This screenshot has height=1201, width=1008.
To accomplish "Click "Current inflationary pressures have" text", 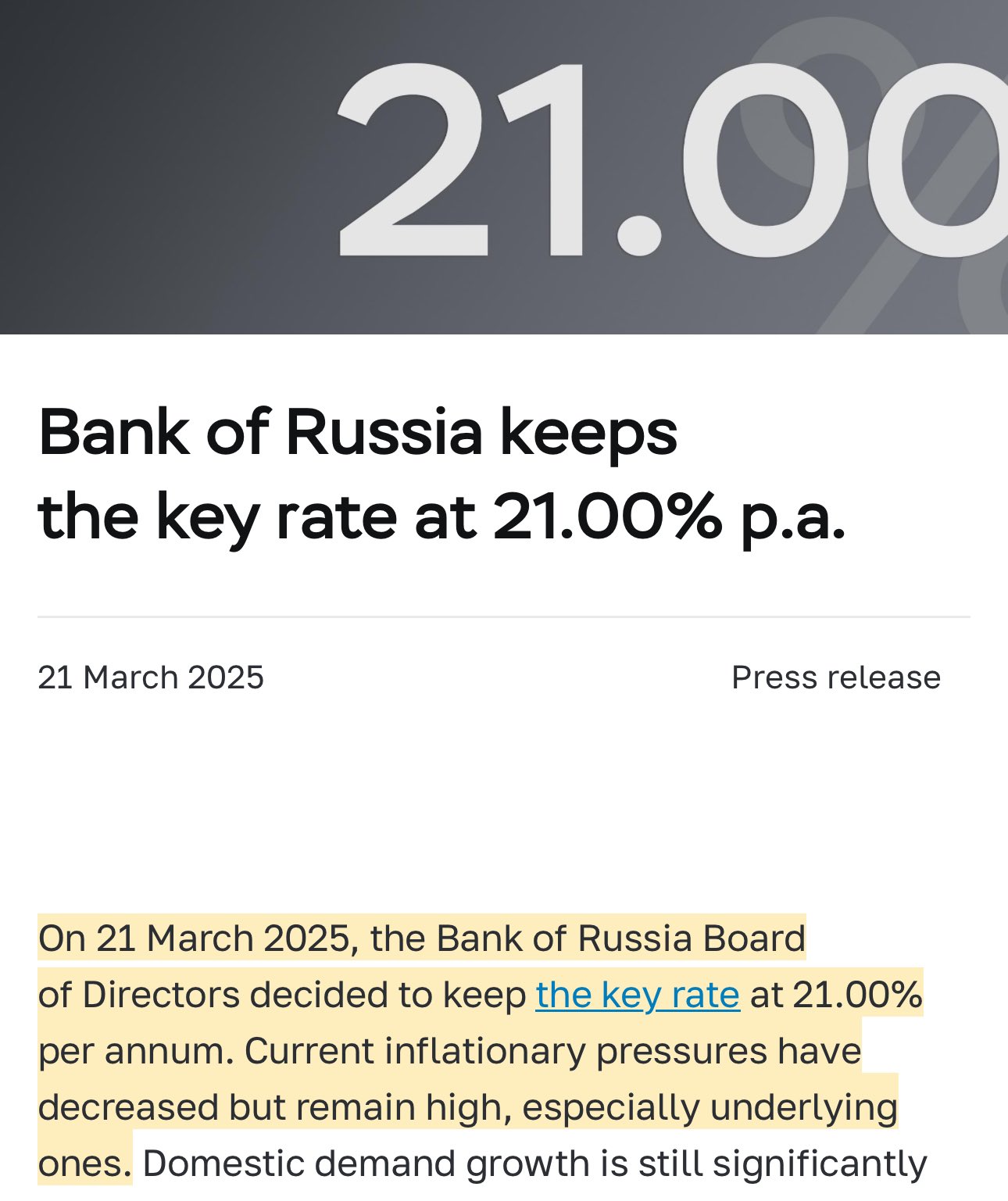I will pyautogui.click(x=552, y=1051).
